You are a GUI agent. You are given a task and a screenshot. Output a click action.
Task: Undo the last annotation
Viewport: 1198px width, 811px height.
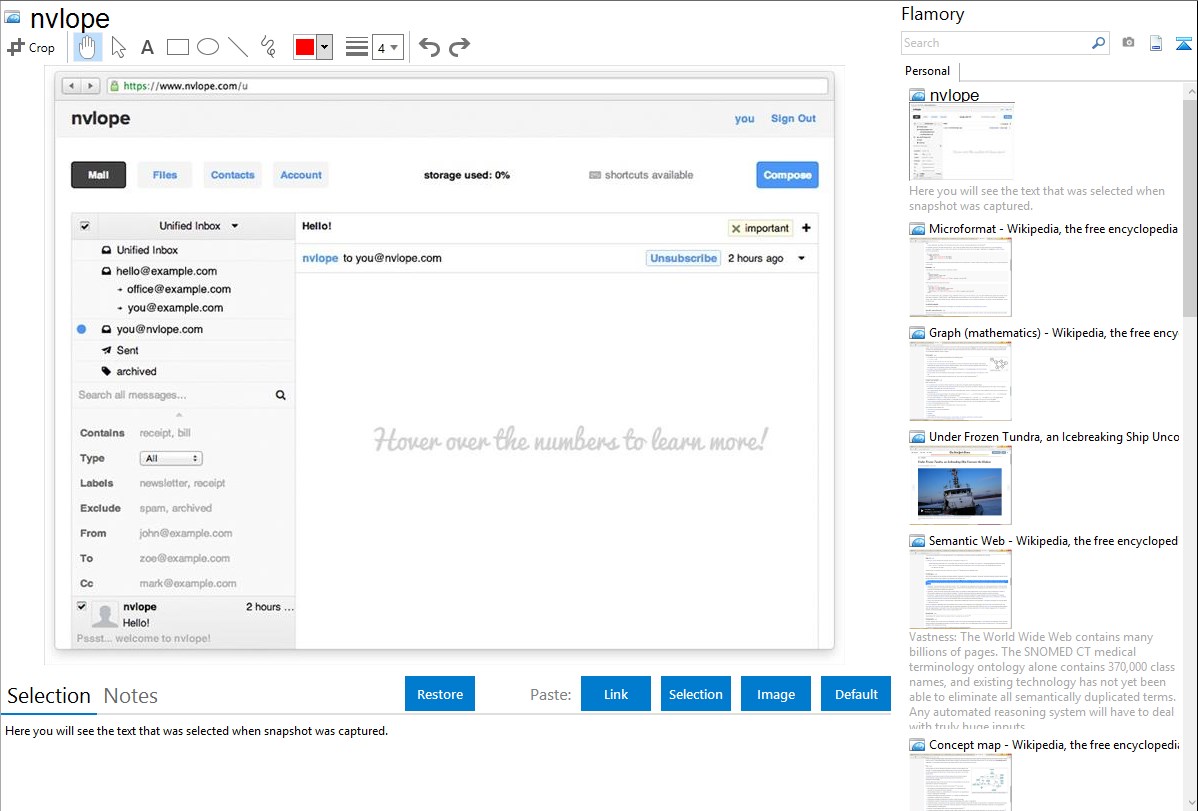pyautogui.click(x=429, y=47)
